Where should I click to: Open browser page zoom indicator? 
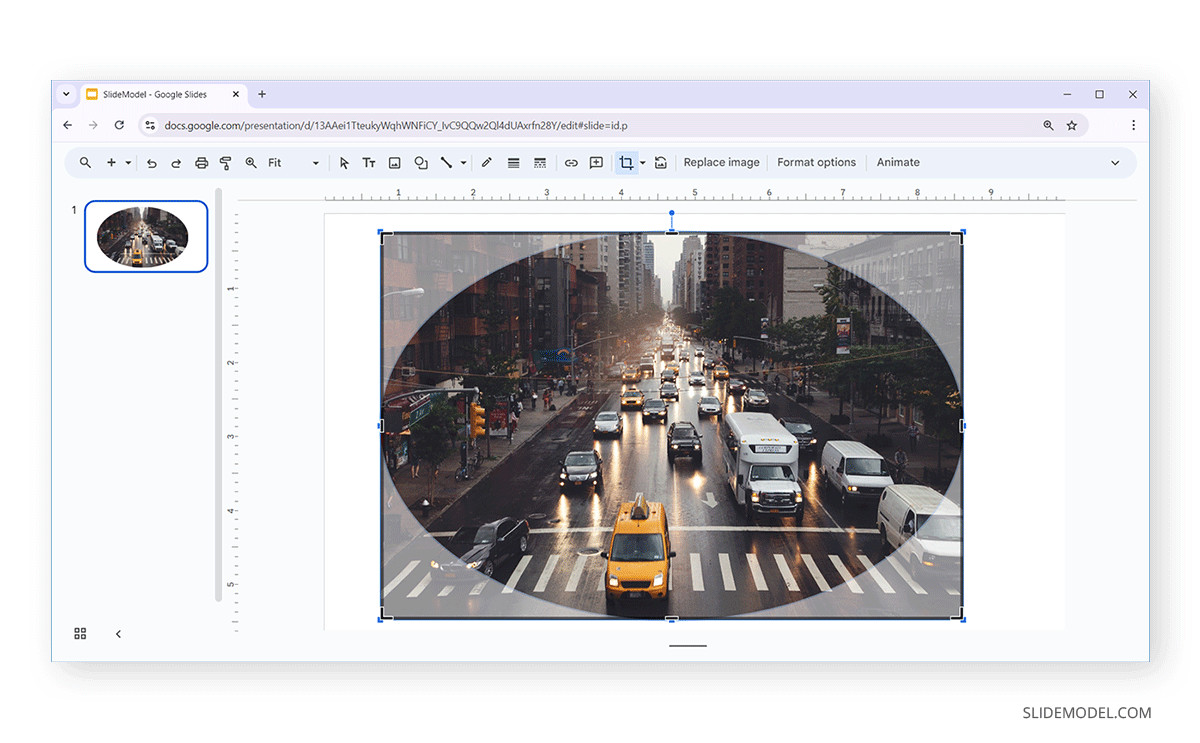pos(1048,125)
